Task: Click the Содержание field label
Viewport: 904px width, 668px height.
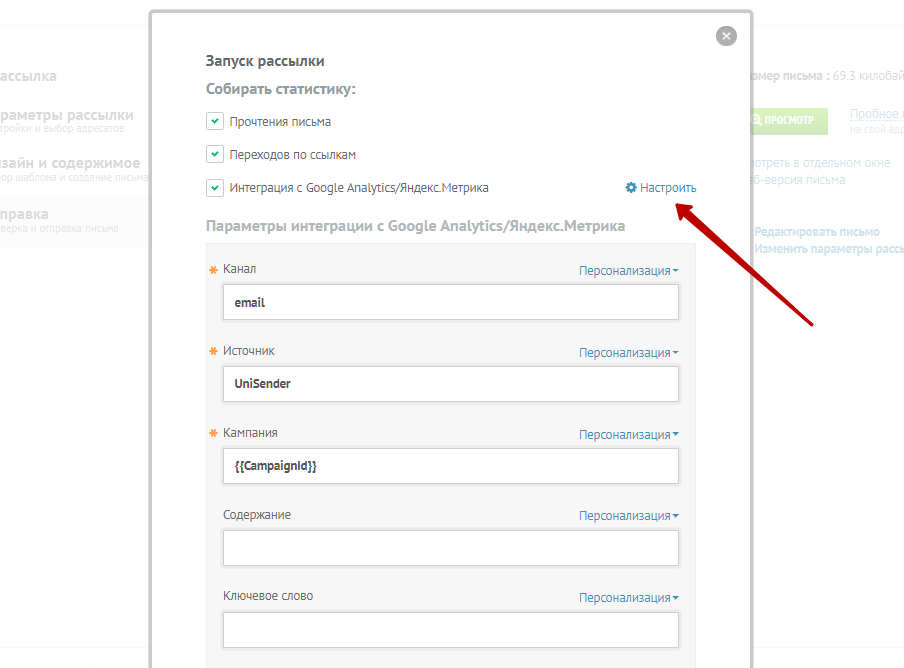Action: click(257, 515)
